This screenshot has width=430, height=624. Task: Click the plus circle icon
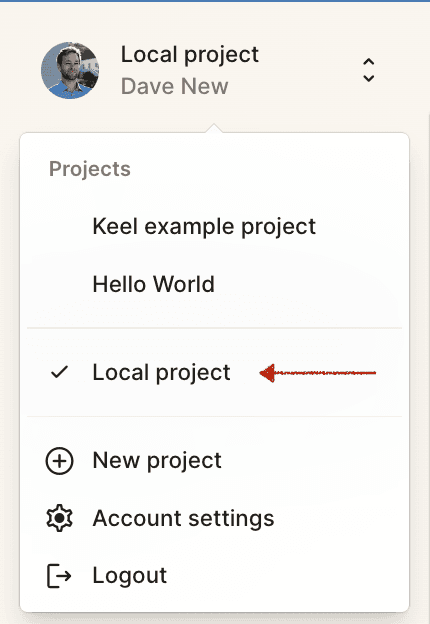tap(60, 461)
